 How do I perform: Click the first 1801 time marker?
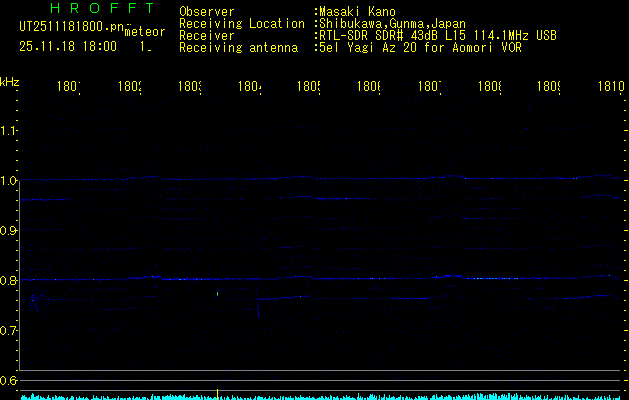click(x=69, y=88)
